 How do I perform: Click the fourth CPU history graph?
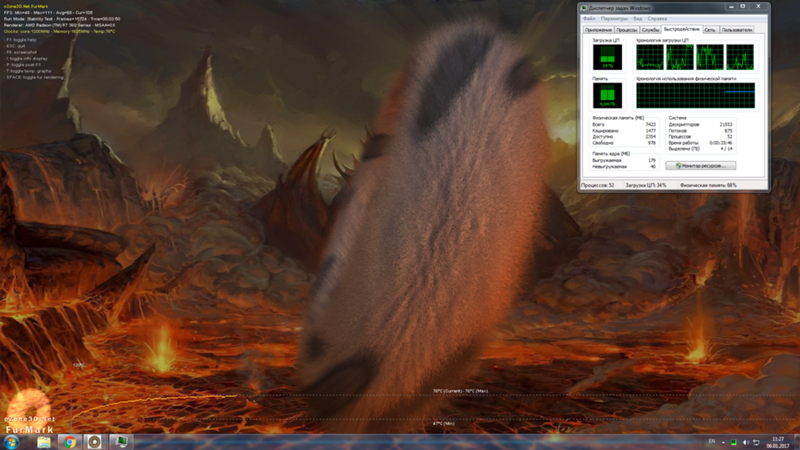(x=740, y=57)
